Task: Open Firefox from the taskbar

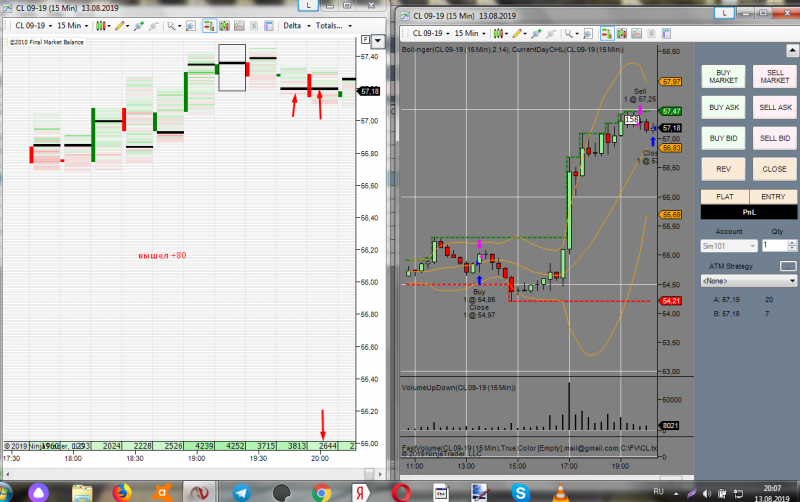Action: point(121,493)
